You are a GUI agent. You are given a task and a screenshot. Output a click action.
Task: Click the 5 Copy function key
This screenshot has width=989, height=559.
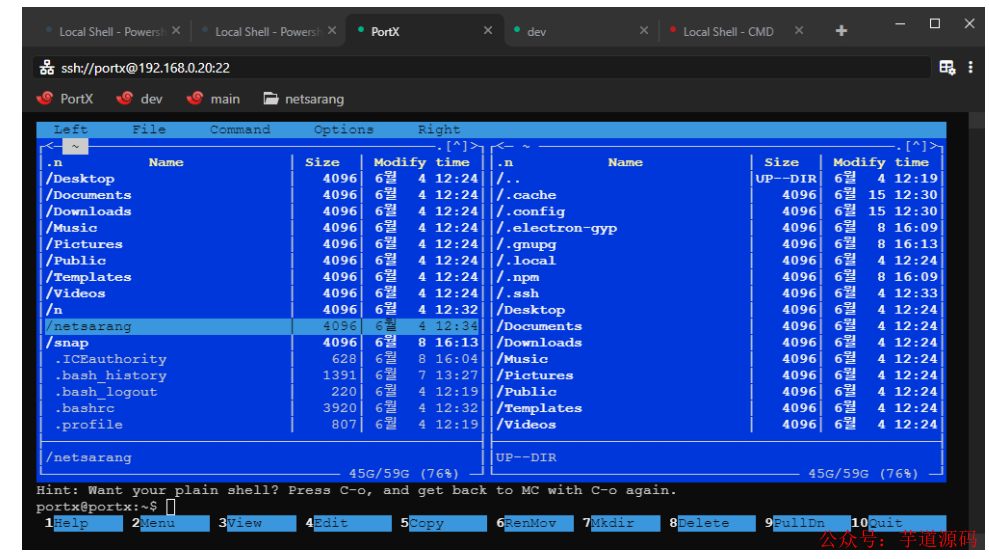443,523
